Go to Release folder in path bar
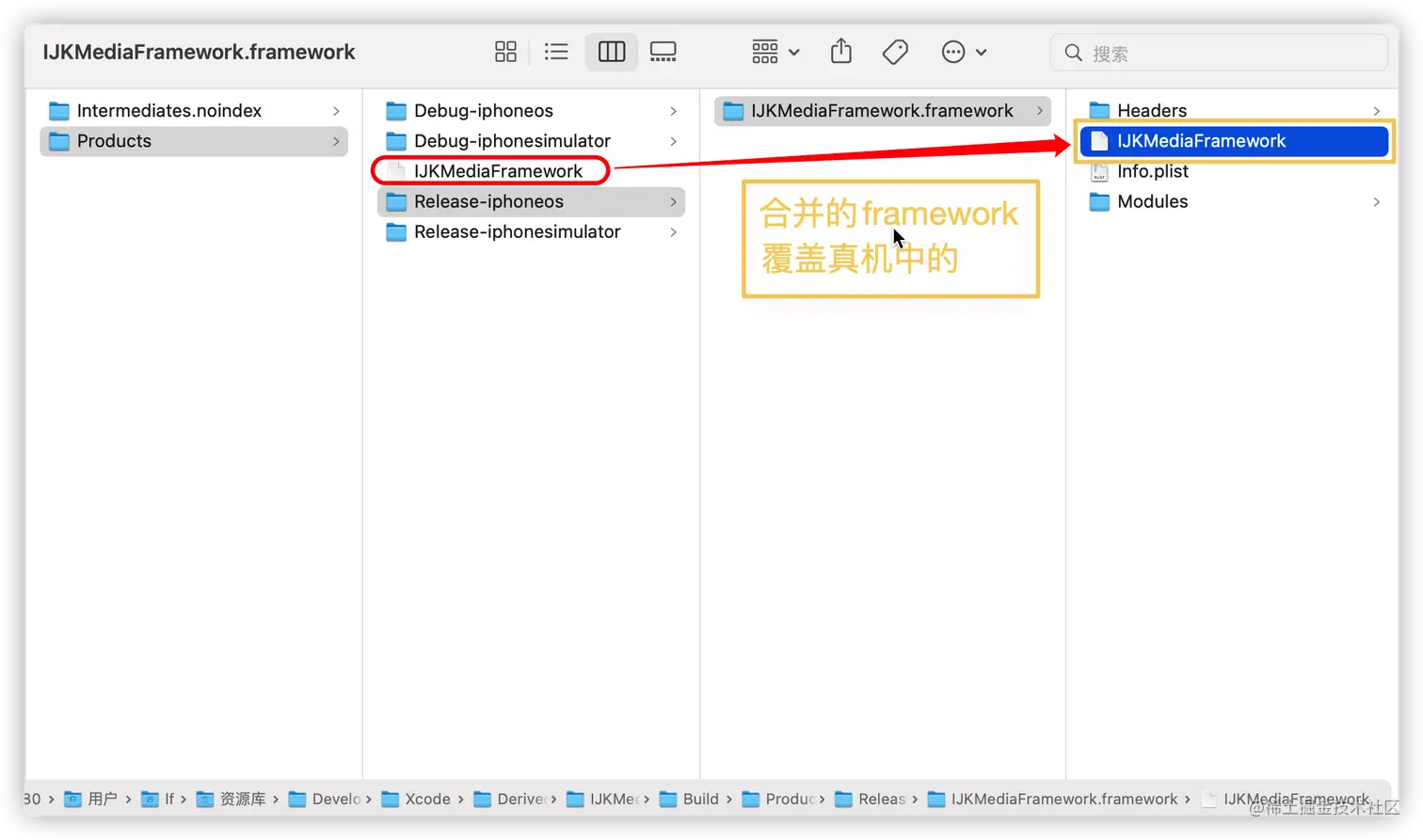 tap(871, 799)
